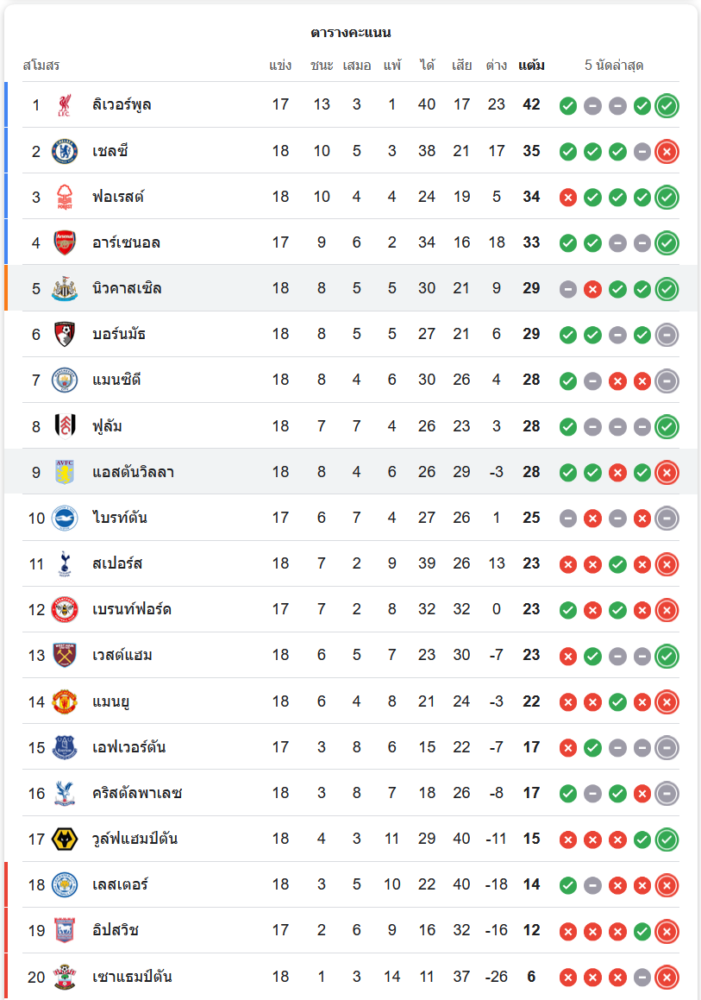The height and width of the screenshot is (1000, 701).
Task: Open the แอสตันวิลลา team link
Action: pos(133,472)
